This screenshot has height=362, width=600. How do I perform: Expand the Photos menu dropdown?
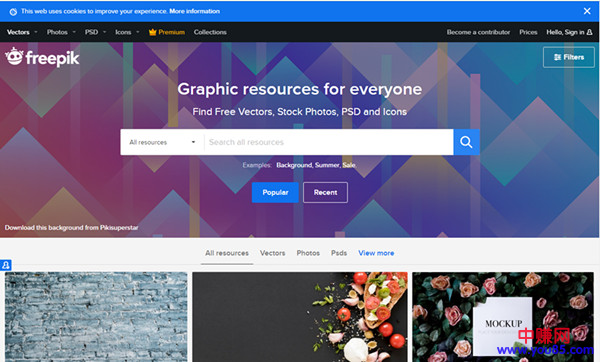pyautogui.click(x=74, y=32)
